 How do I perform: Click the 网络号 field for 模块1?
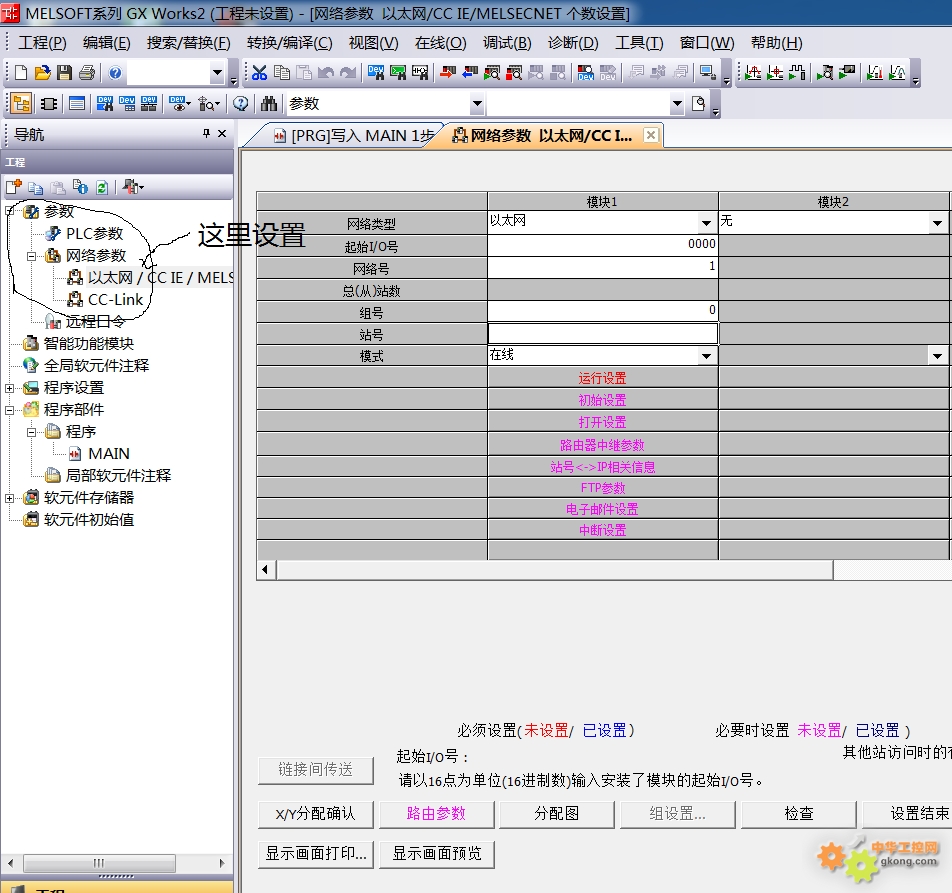click(x=602, y=268)
